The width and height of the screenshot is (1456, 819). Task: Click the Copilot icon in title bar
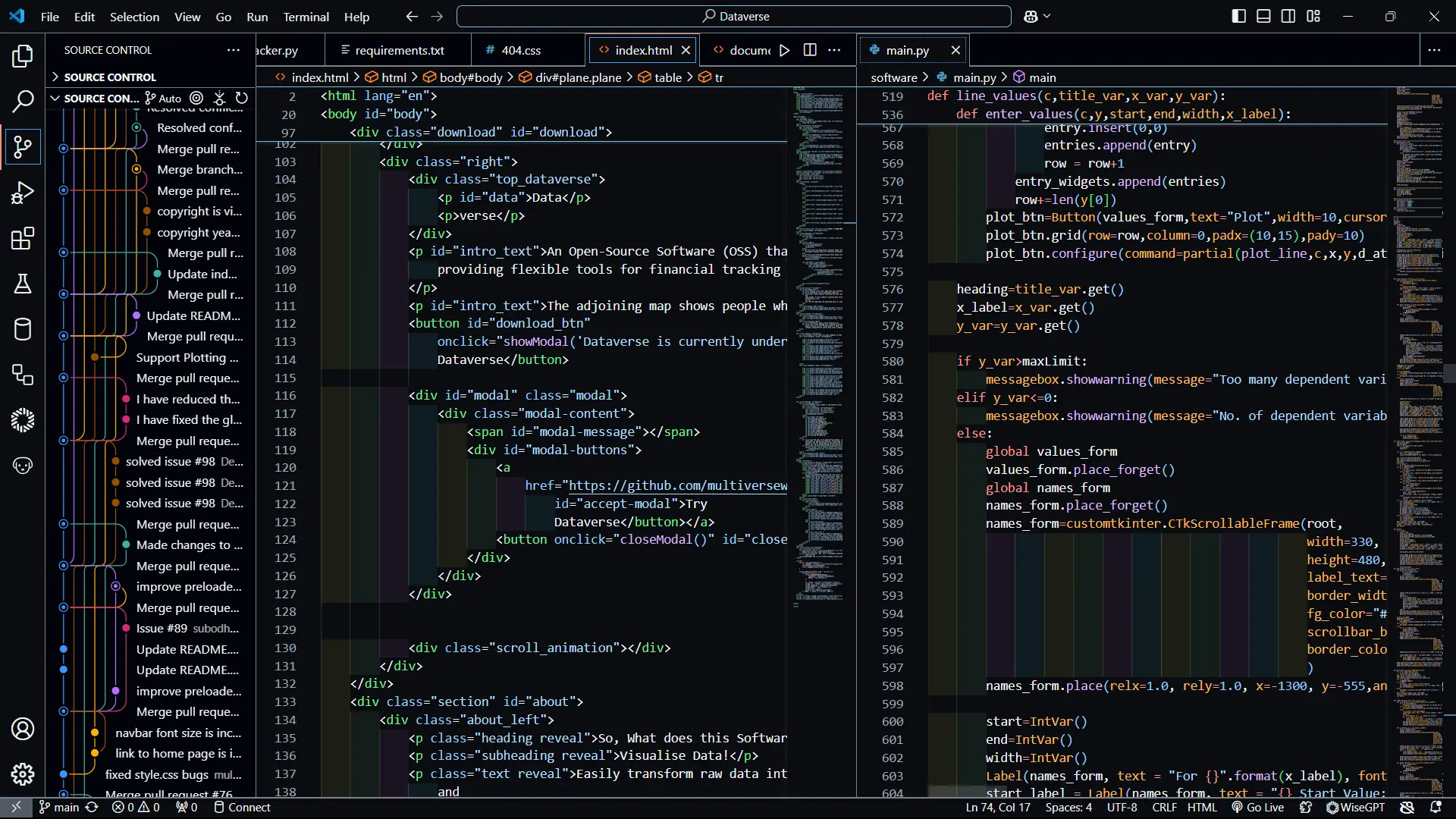click(x=1031, y=16)
